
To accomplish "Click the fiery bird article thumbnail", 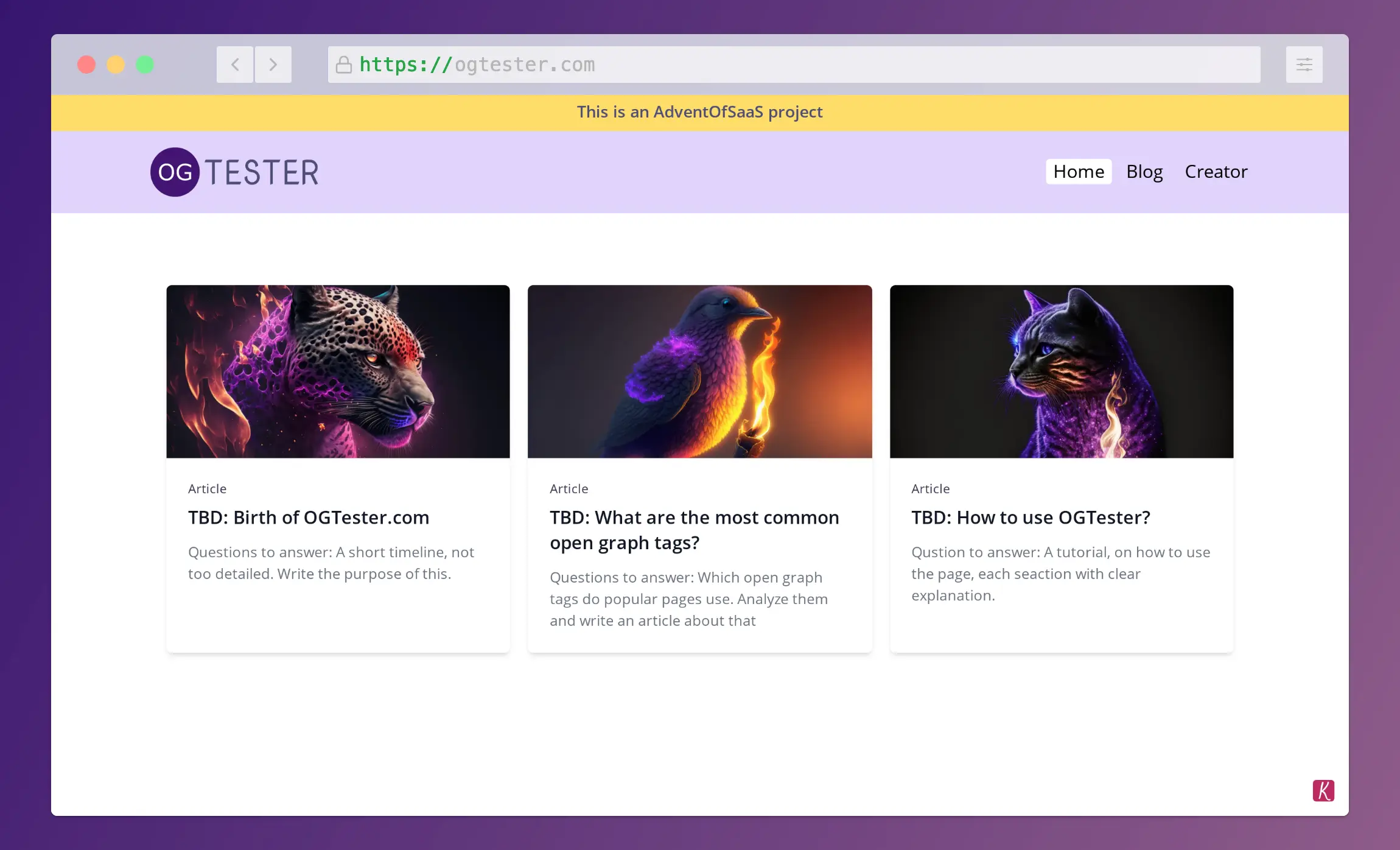I will tap(699, 371).
